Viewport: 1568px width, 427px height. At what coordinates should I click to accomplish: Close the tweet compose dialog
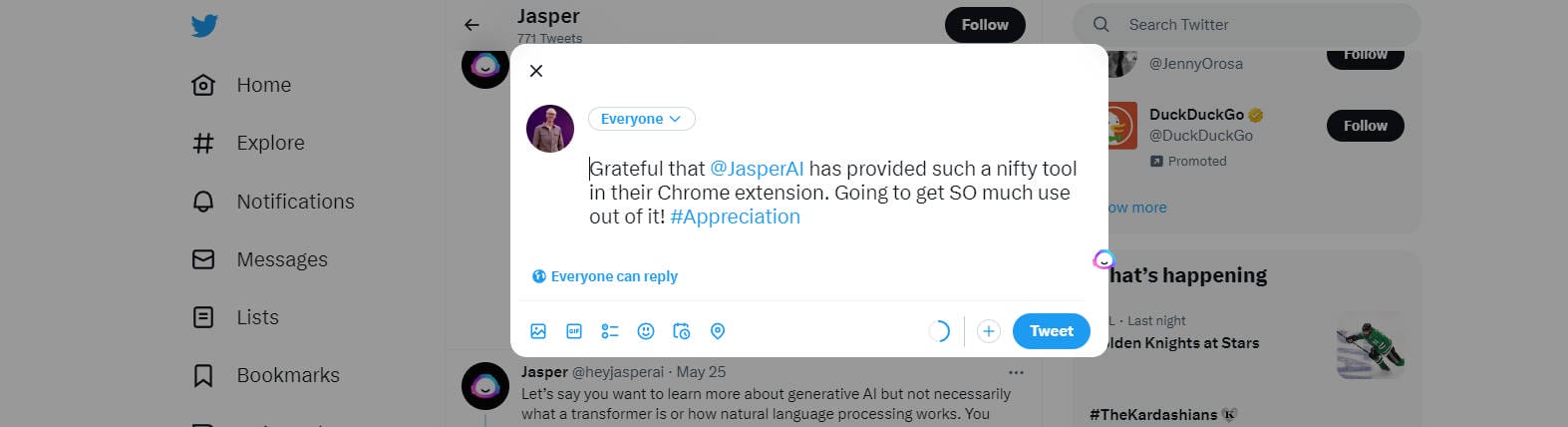click(536, 71)
